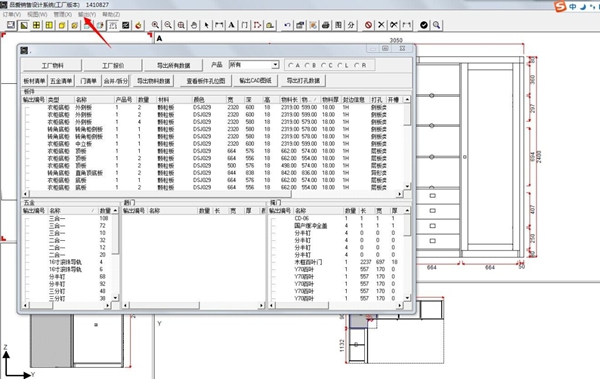600x379 pixels.
Task: Click the 查看板件孔位图 button
Action: pos(206,81)
